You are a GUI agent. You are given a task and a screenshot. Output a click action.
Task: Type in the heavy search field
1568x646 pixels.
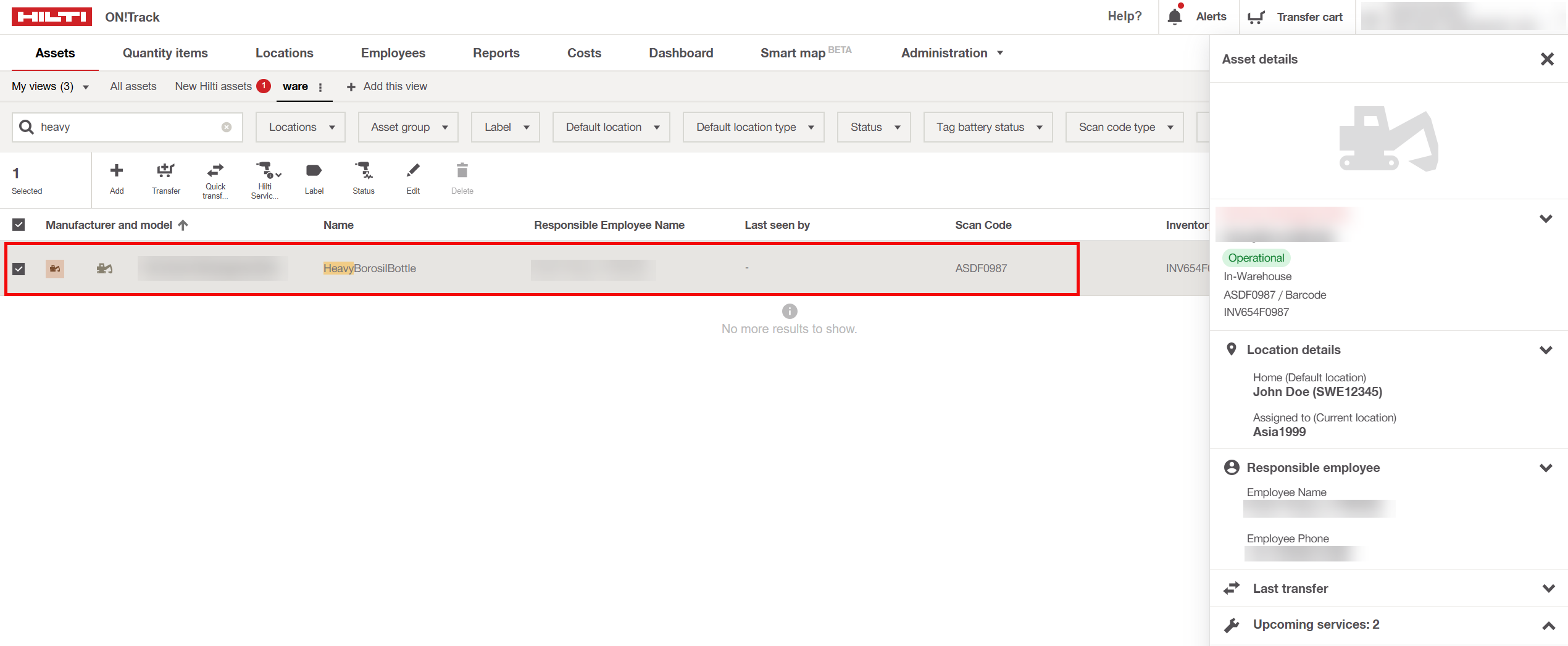123,127
